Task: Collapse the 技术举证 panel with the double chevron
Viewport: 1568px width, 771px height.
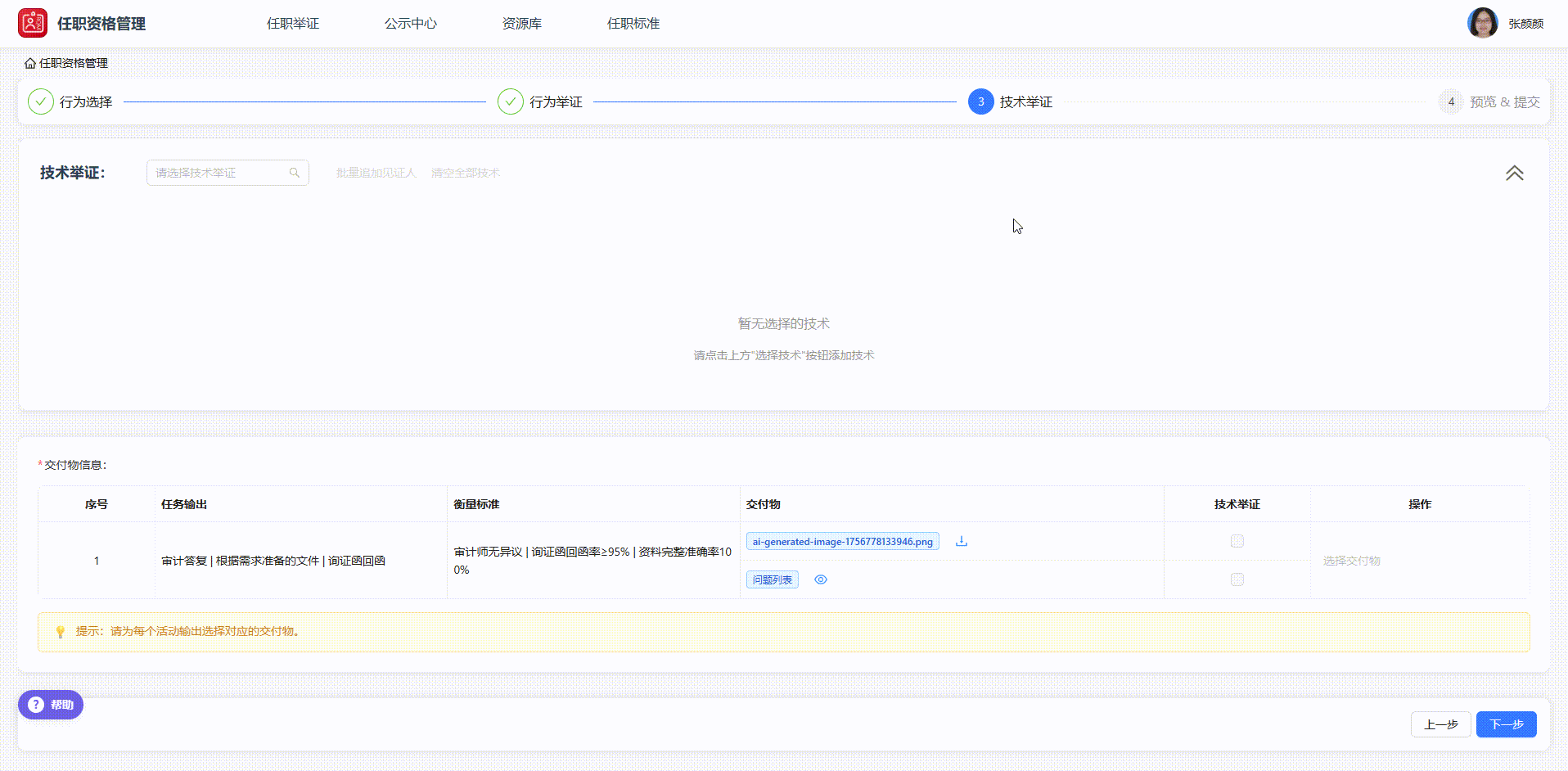Action: 1515,173
